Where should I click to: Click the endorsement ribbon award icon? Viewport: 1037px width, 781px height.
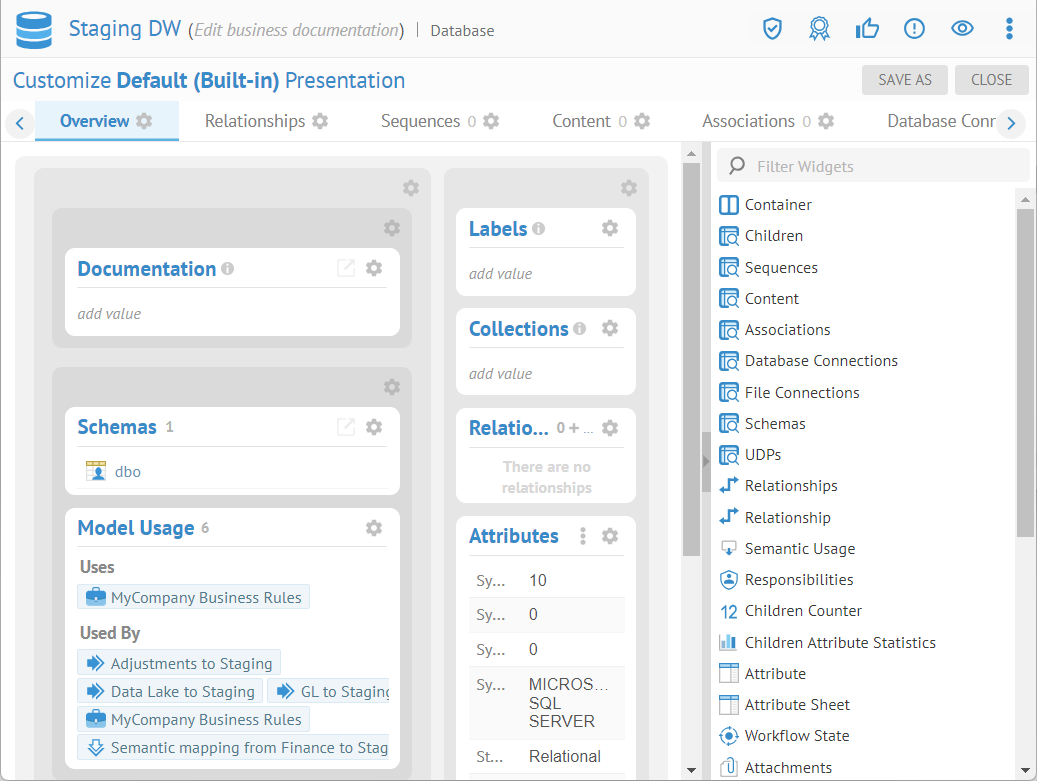tap(819, 29)
